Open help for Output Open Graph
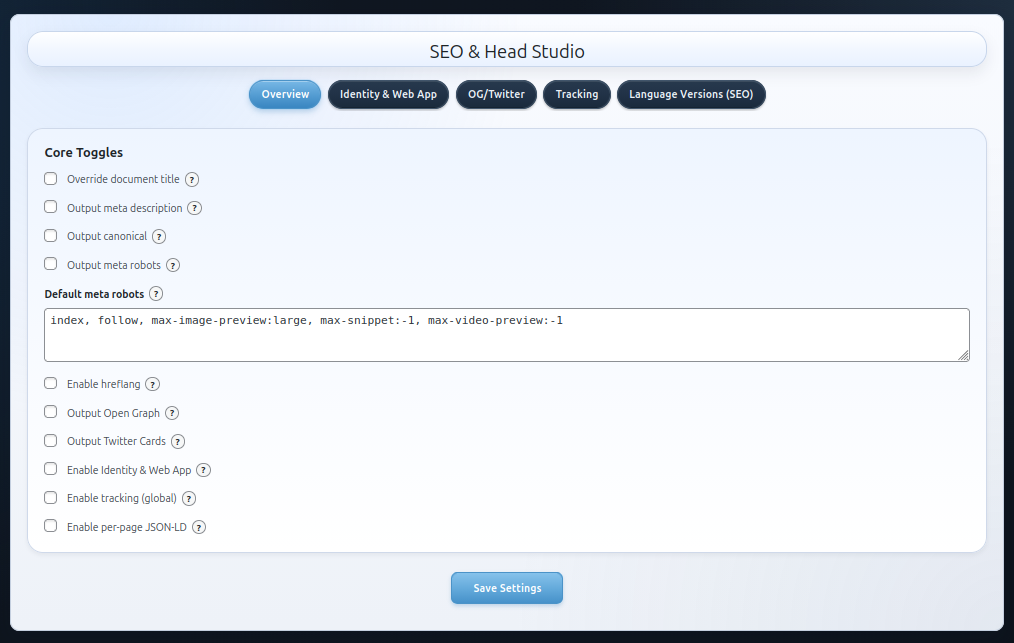The height and width of the screenshot is (643, 1014). pos(171,413)
